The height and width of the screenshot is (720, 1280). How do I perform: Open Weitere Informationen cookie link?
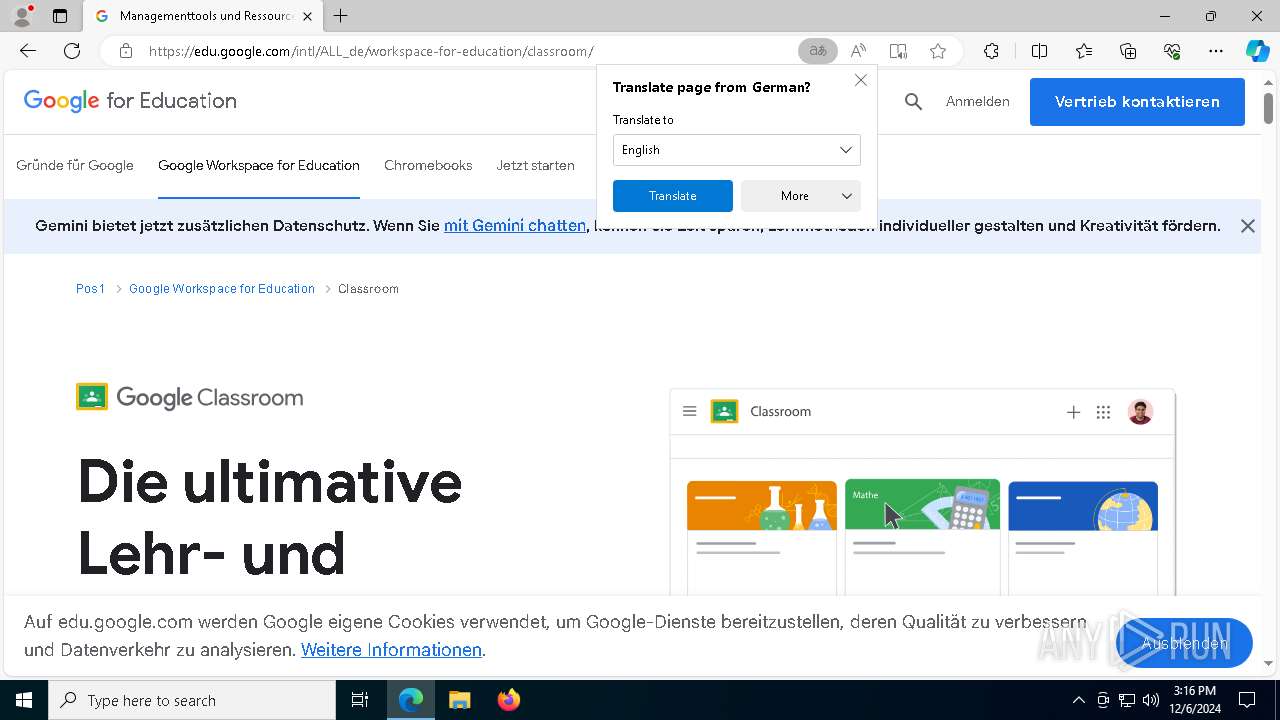pos(391,650)
